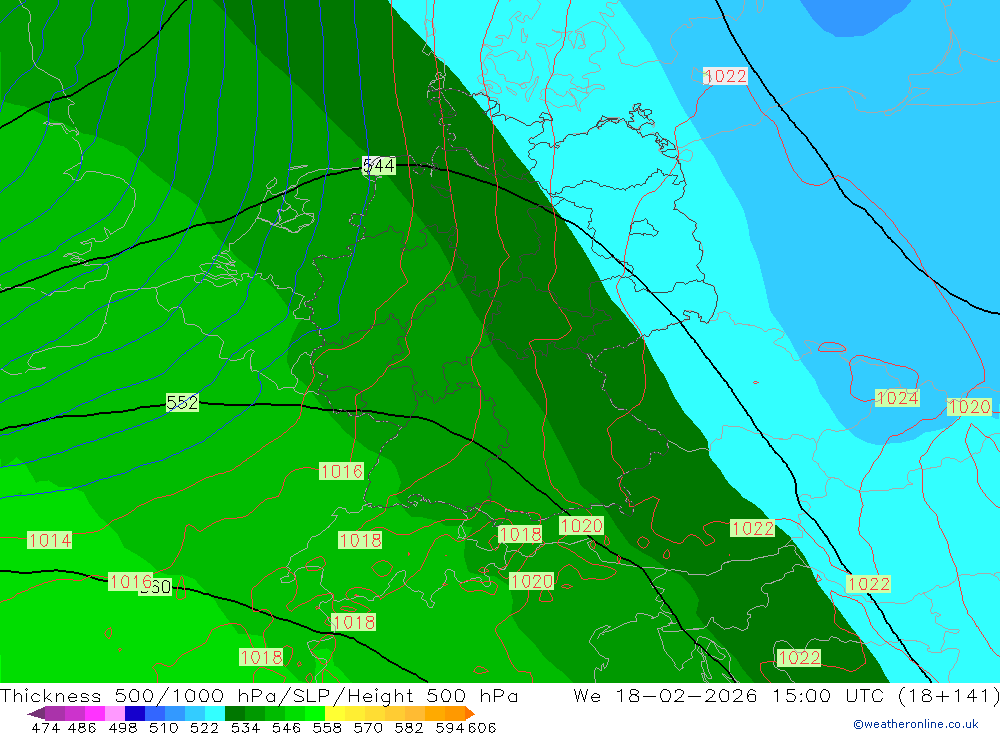Click legend value 498
Viewport: 1000px width, 733px height.
[123, 727]
